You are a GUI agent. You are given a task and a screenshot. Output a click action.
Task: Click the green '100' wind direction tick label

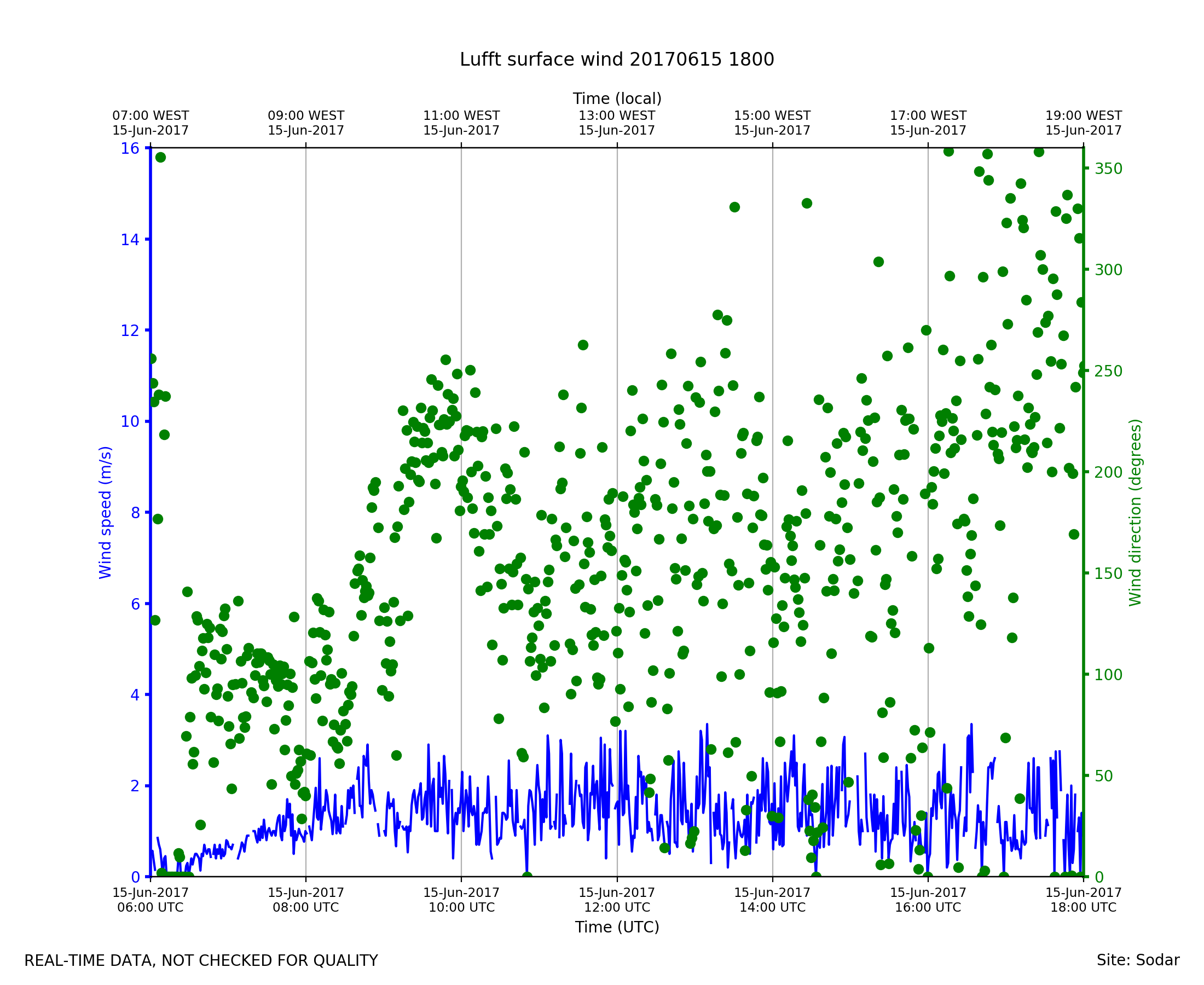[1109, 675]
